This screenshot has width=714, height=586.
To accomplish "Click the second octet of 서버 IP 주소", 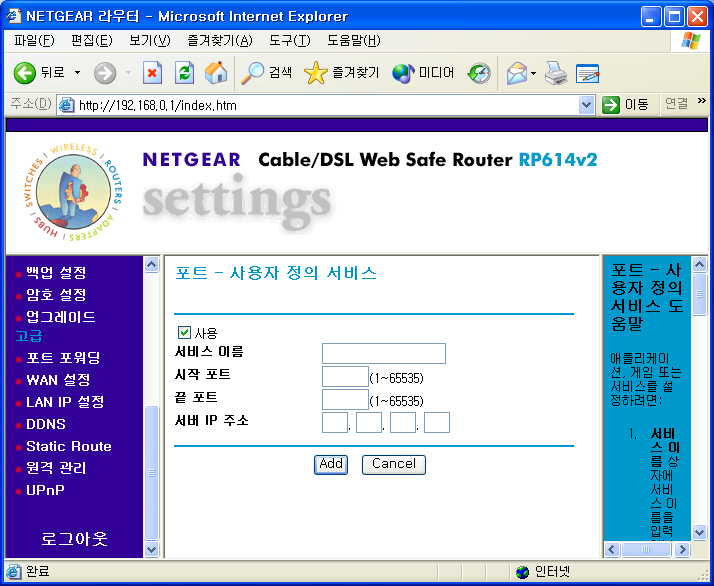I will (x=369, y=423).
